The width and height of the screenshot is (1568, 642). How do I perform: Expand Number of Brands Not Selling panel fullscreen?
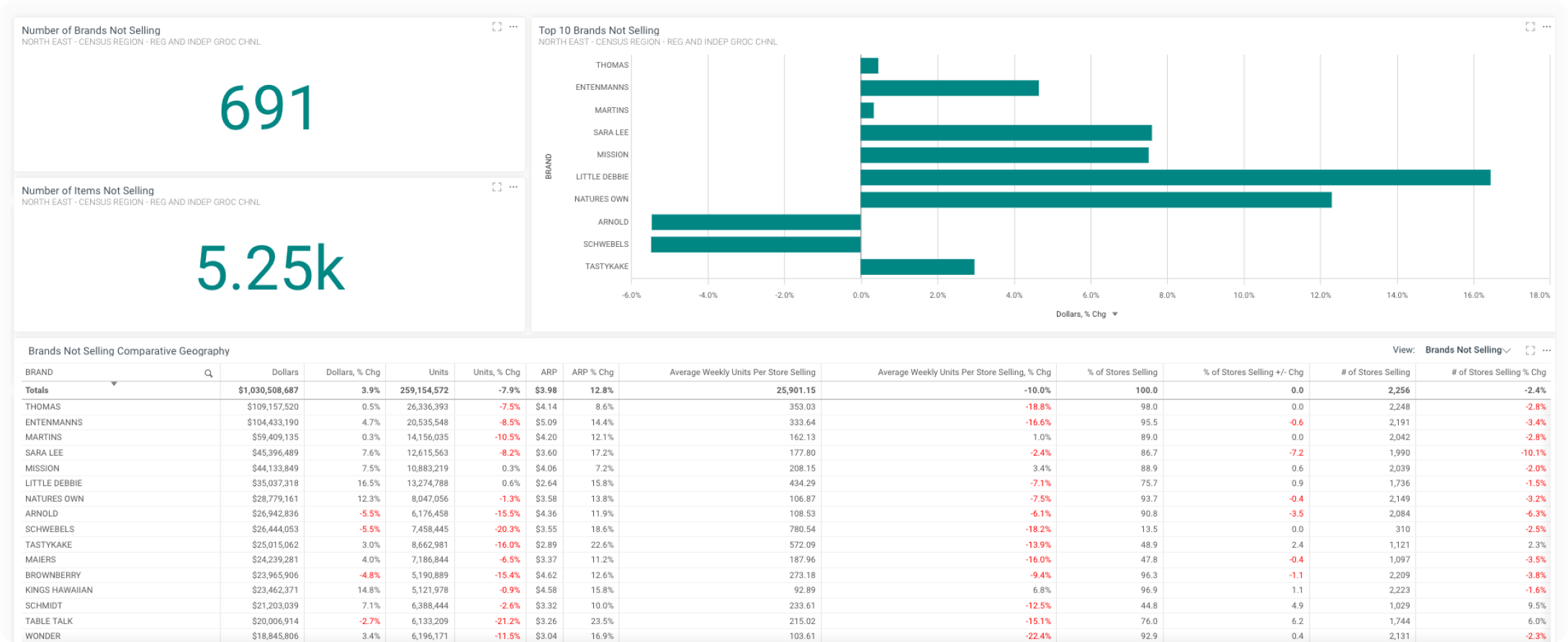coord(497,27)
